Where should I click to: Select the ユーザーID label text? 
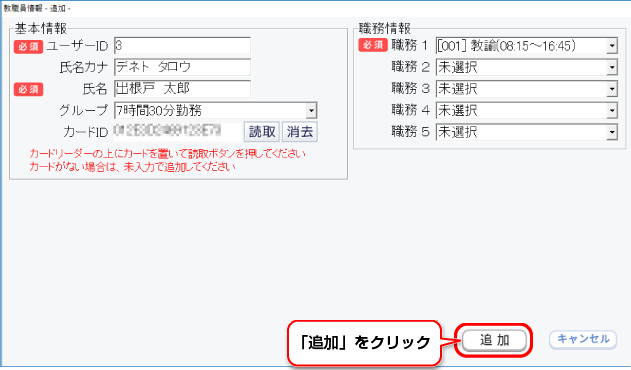pyautogui.click(x=77, y=46)
